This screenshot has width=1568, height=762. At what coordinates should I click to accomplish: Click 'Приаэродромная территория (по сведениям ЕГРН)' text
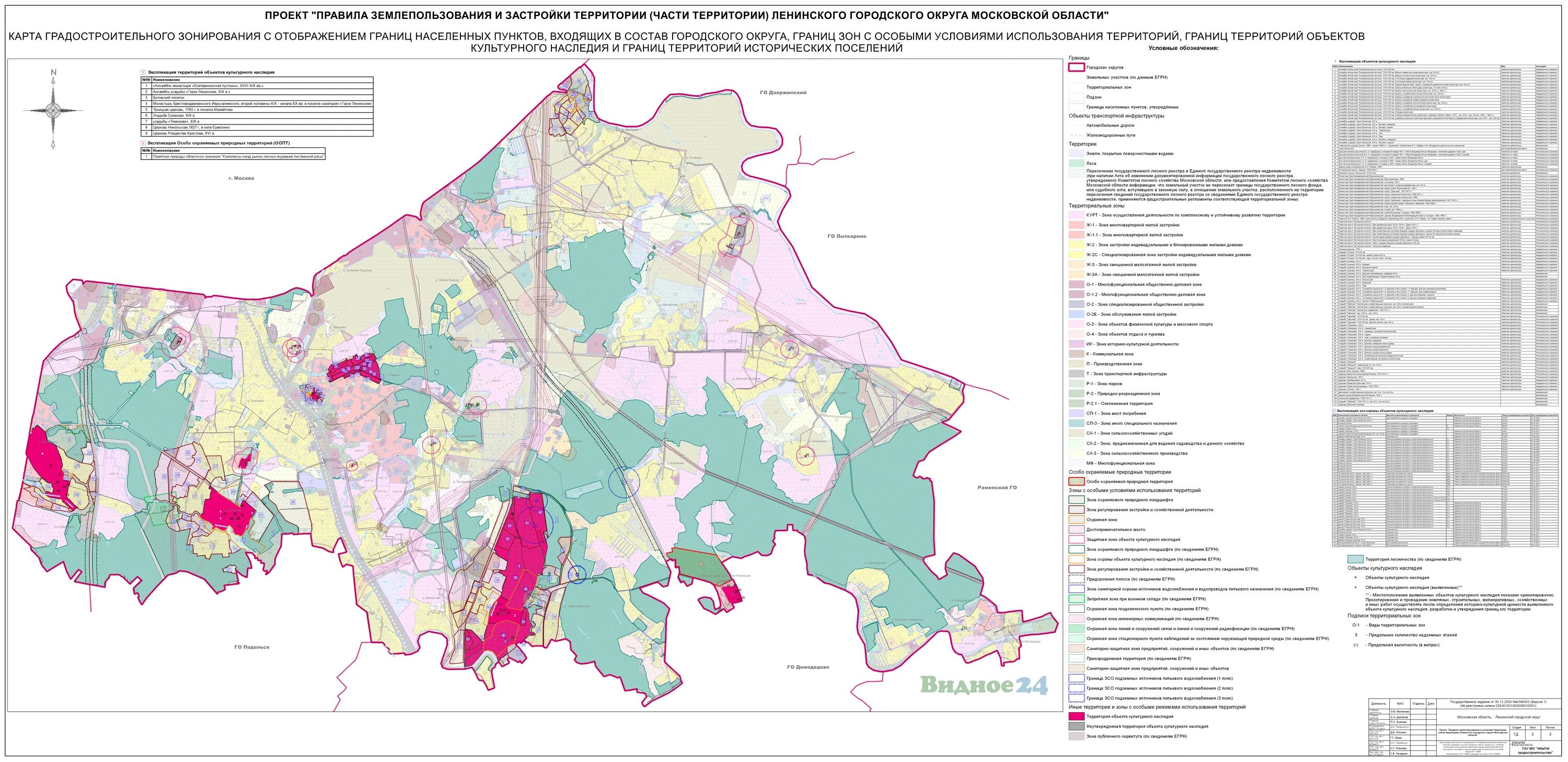[1138, 658]
